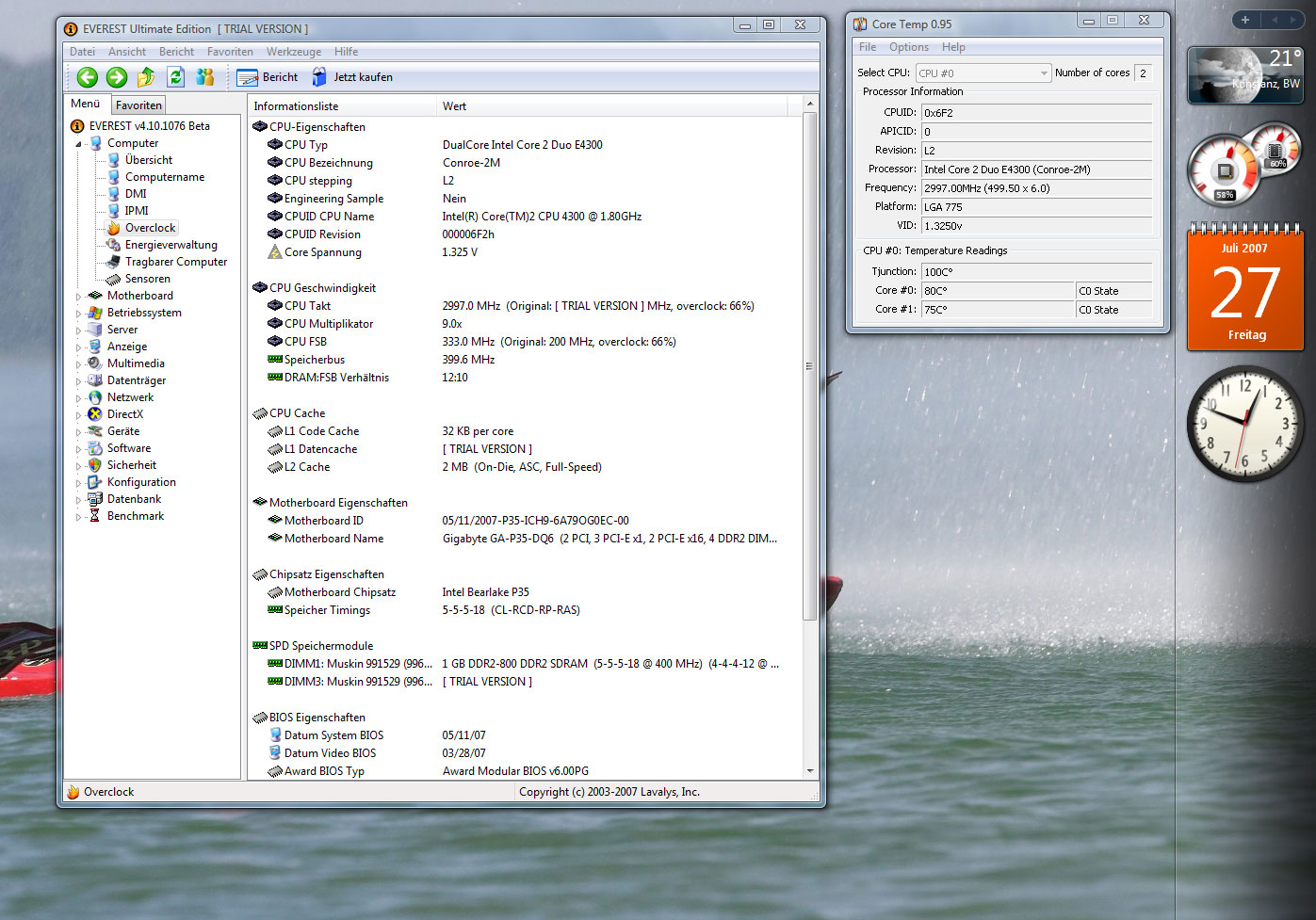Click the sidebar add gadget plus button
The width and height of the screenshot is (1316, 920).
pyautogui.click(x=1244, y=20)
